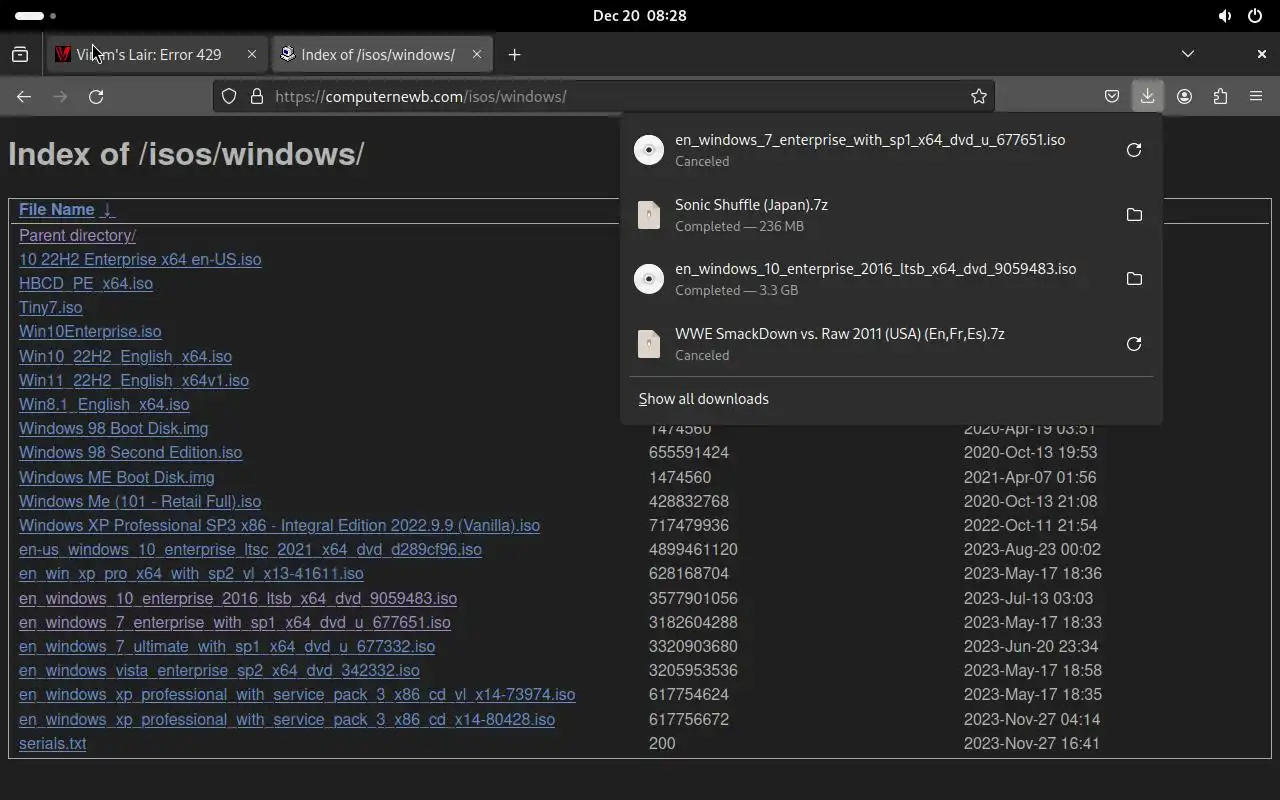The height and width of the screenshot is (800, 1280).
Task: Bookmark this page with the star
Action: pos(979,97)
